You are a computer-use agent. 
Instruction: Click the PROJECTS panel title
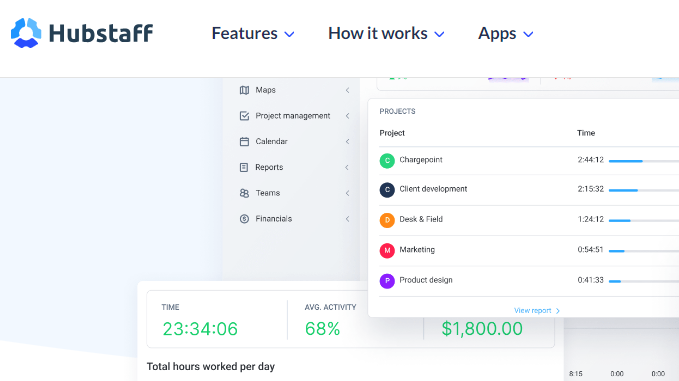click(x=397, y=111)
